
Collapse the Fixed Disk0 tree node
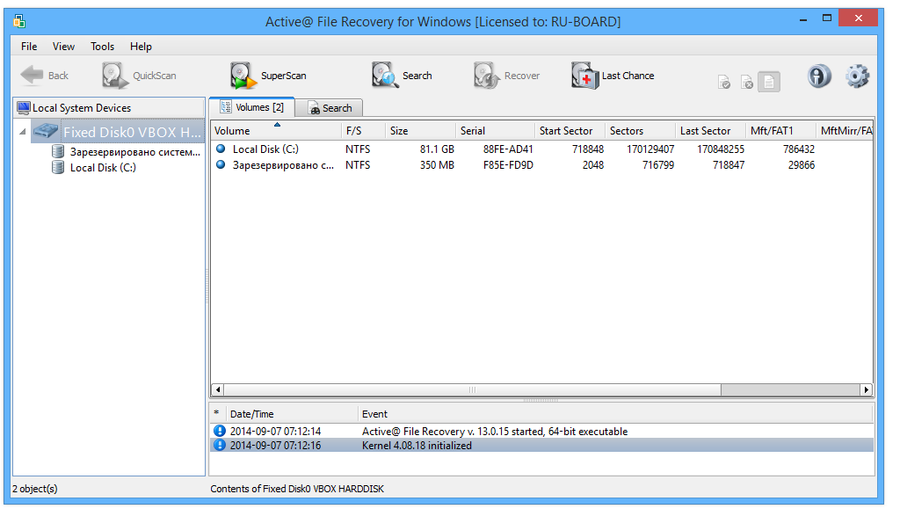pos(22,132)
